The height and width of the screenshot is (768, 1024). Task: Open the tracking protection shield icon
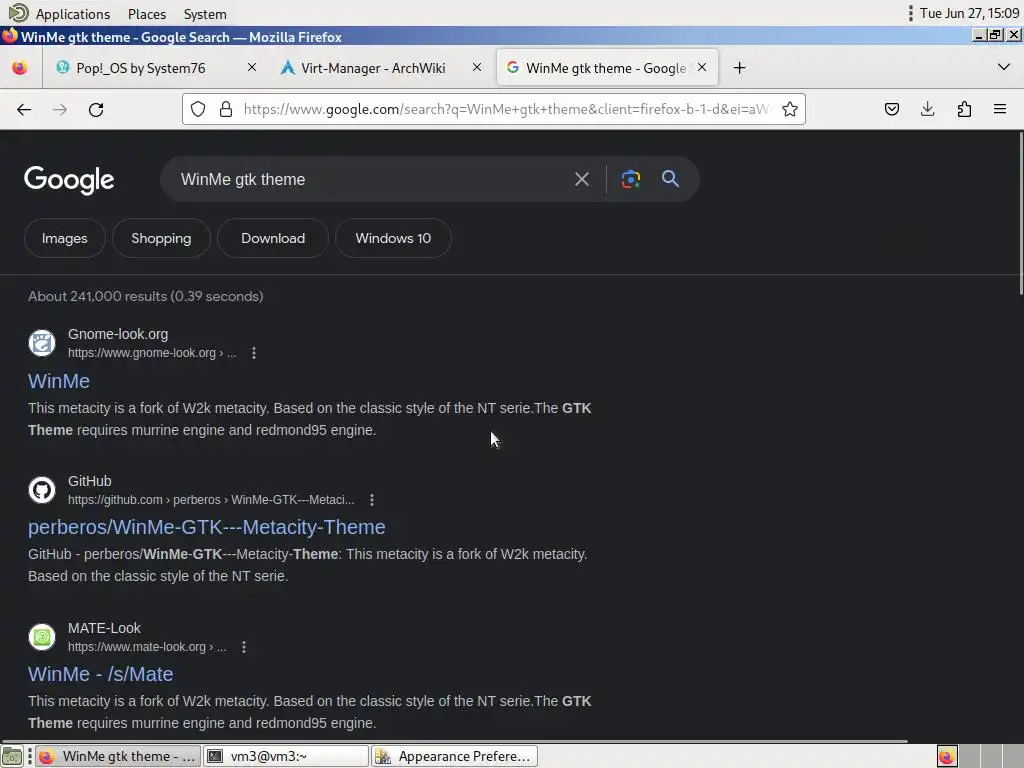[198, 109]
